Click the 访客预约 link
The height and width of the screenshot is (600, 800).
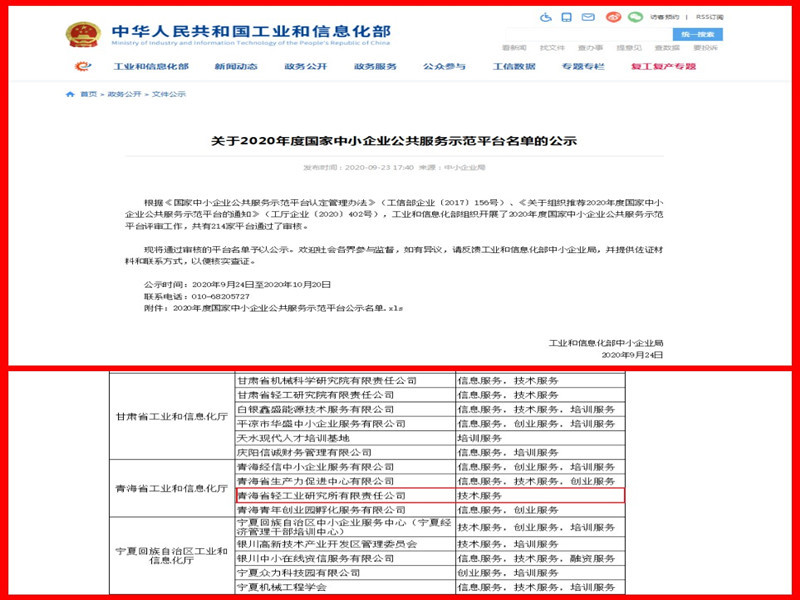point(665,17)
